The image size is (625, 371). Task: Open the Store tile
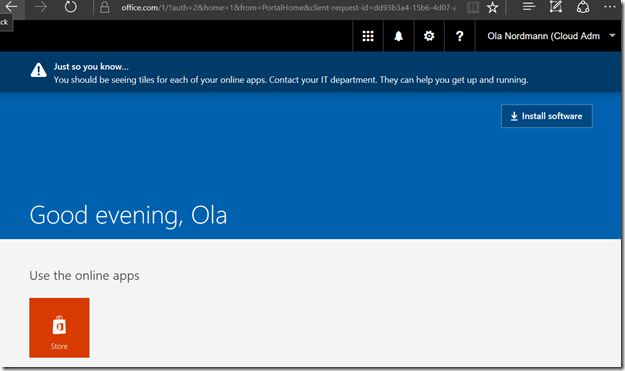click(x=59, y=328)
